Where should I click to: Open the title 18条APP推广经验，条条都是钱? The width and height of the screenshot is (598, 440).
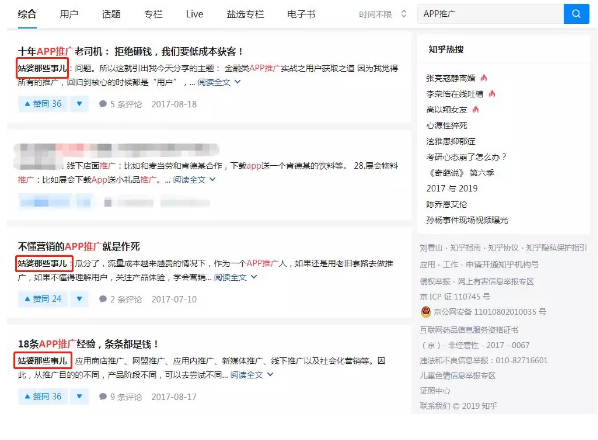point(88,344)
